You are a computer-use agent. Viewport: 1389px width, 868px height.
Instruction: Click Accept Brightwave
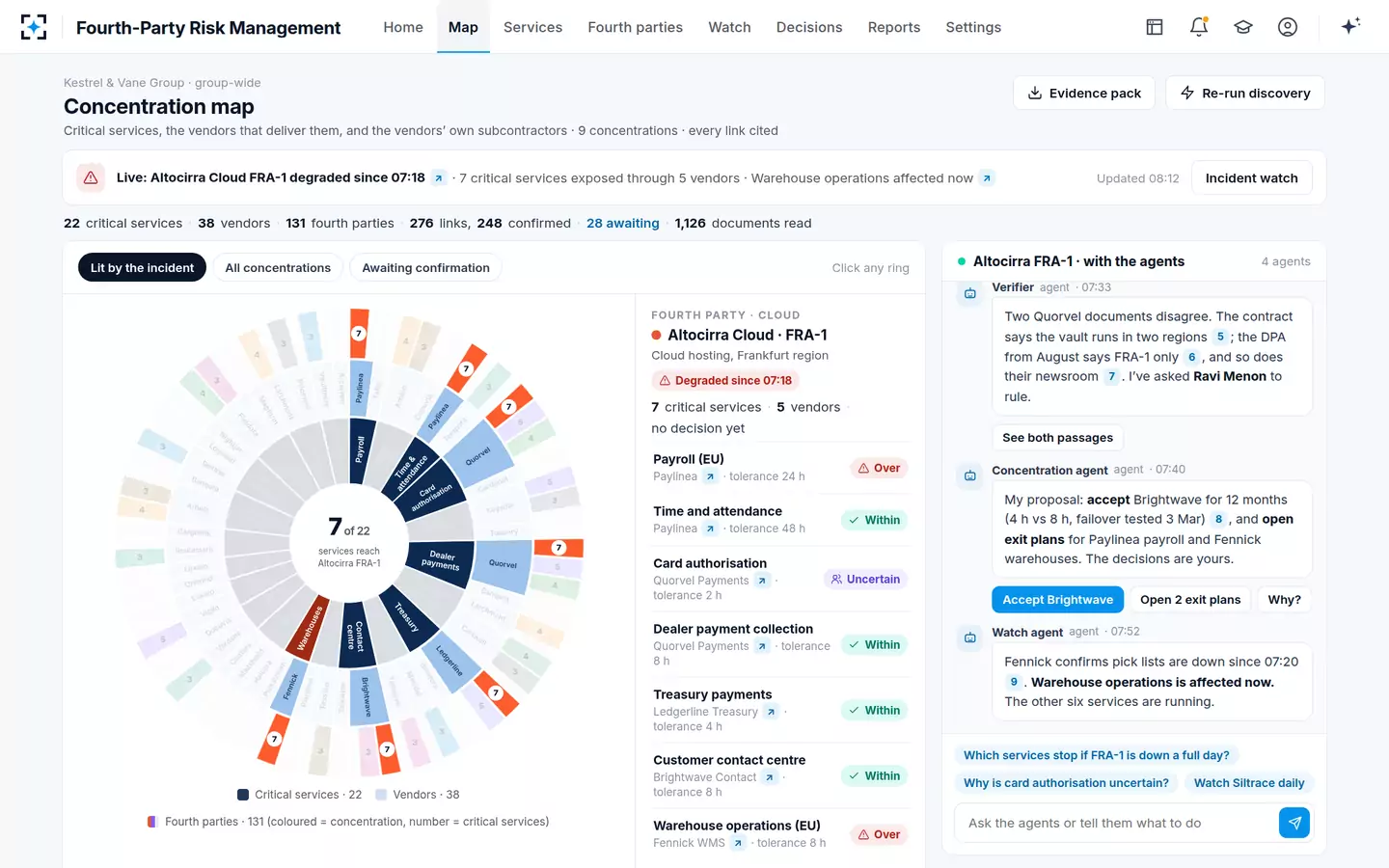point(1057,600)
